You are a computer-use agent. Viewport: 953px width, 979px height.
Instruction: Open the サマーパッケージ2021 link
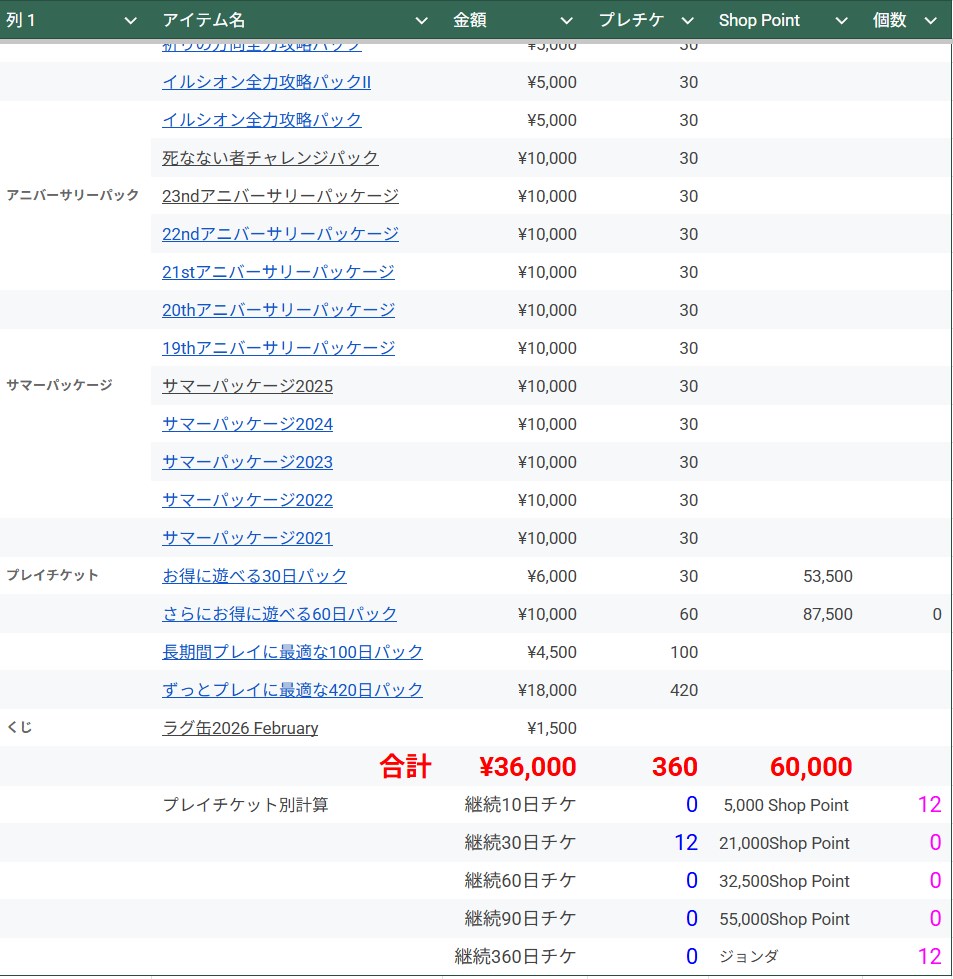pyautogui.click(x=247, y=538)
